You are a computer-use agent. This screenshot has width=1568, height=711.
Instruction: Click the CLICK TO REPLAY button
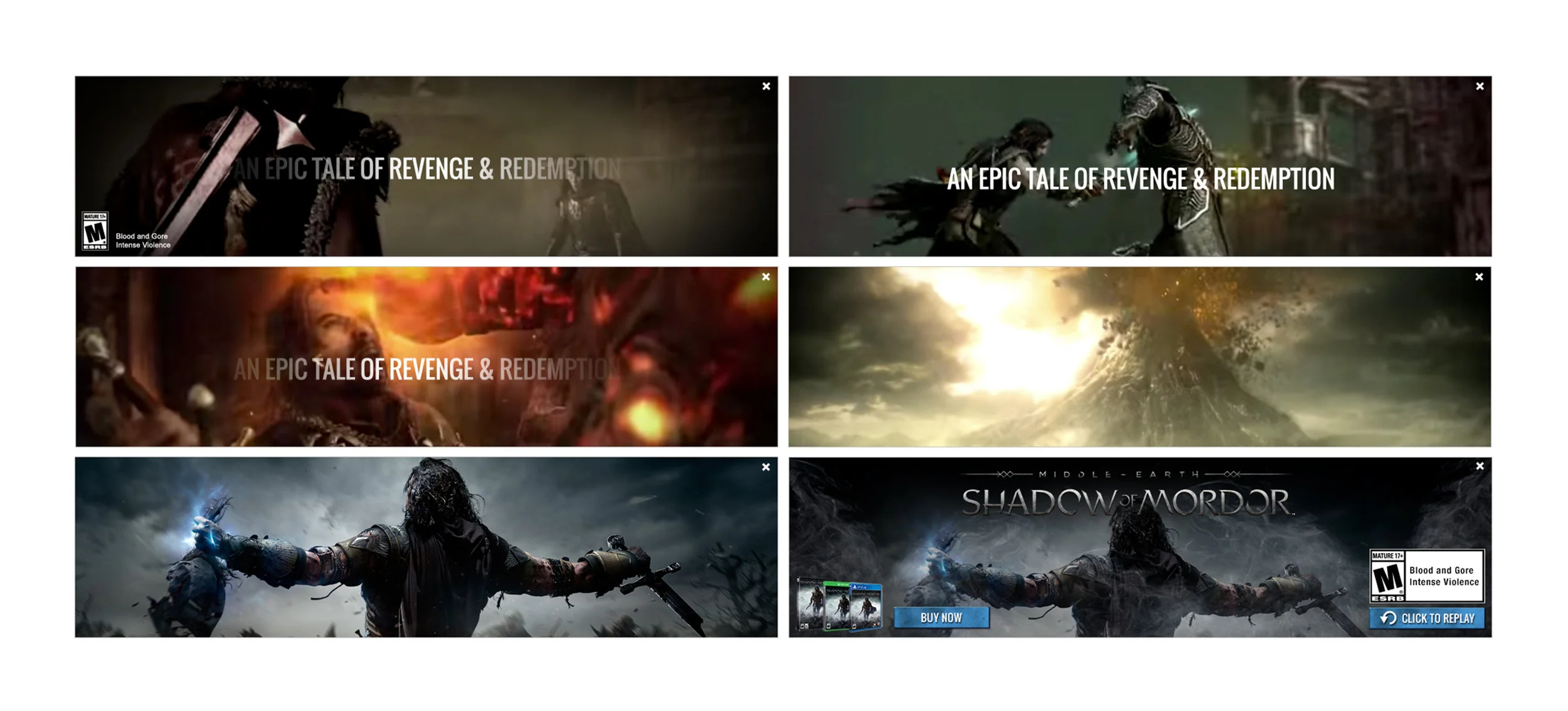1426,618
